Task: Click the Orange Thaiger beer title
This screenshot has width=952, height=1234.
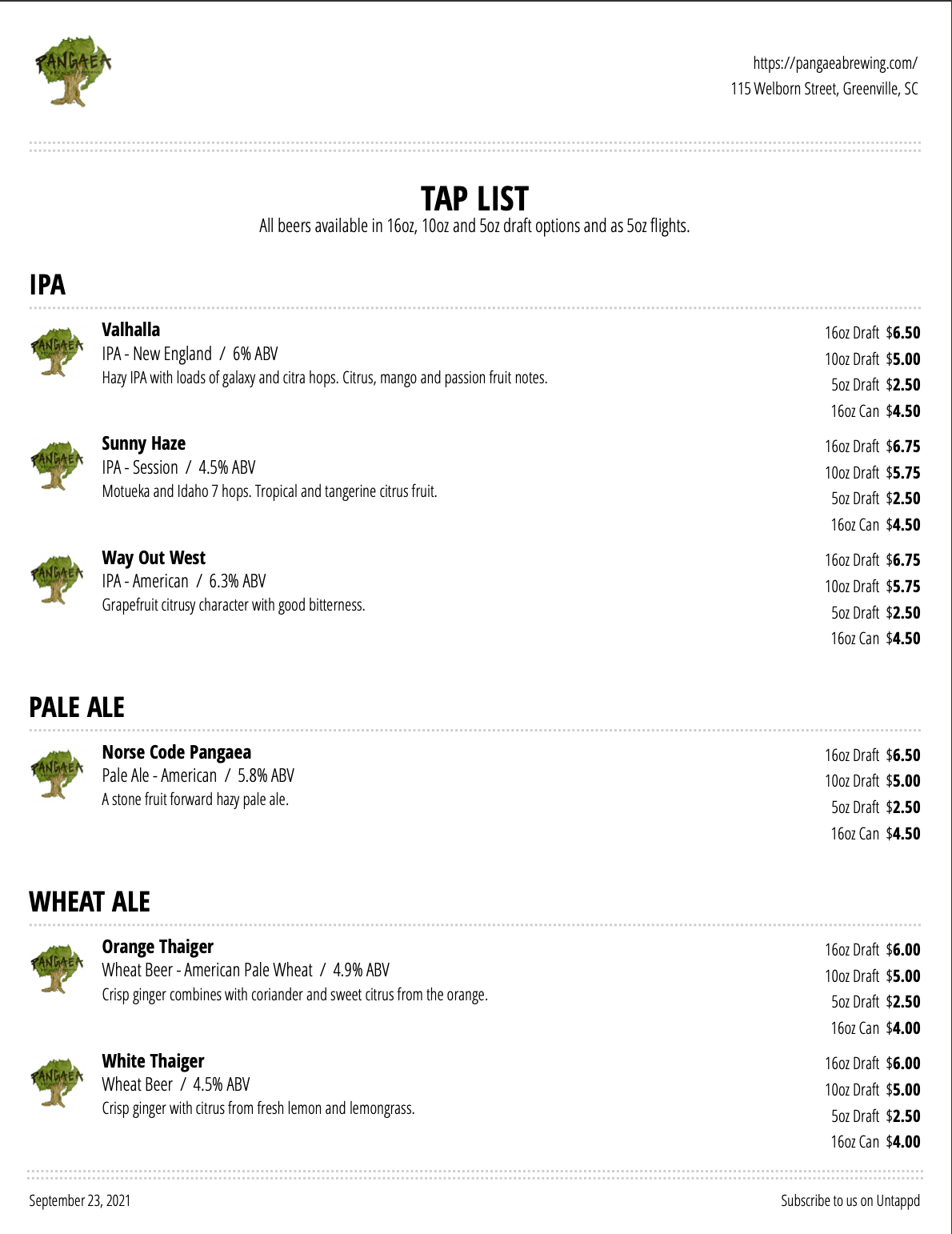Action: [x=158, y=947]
